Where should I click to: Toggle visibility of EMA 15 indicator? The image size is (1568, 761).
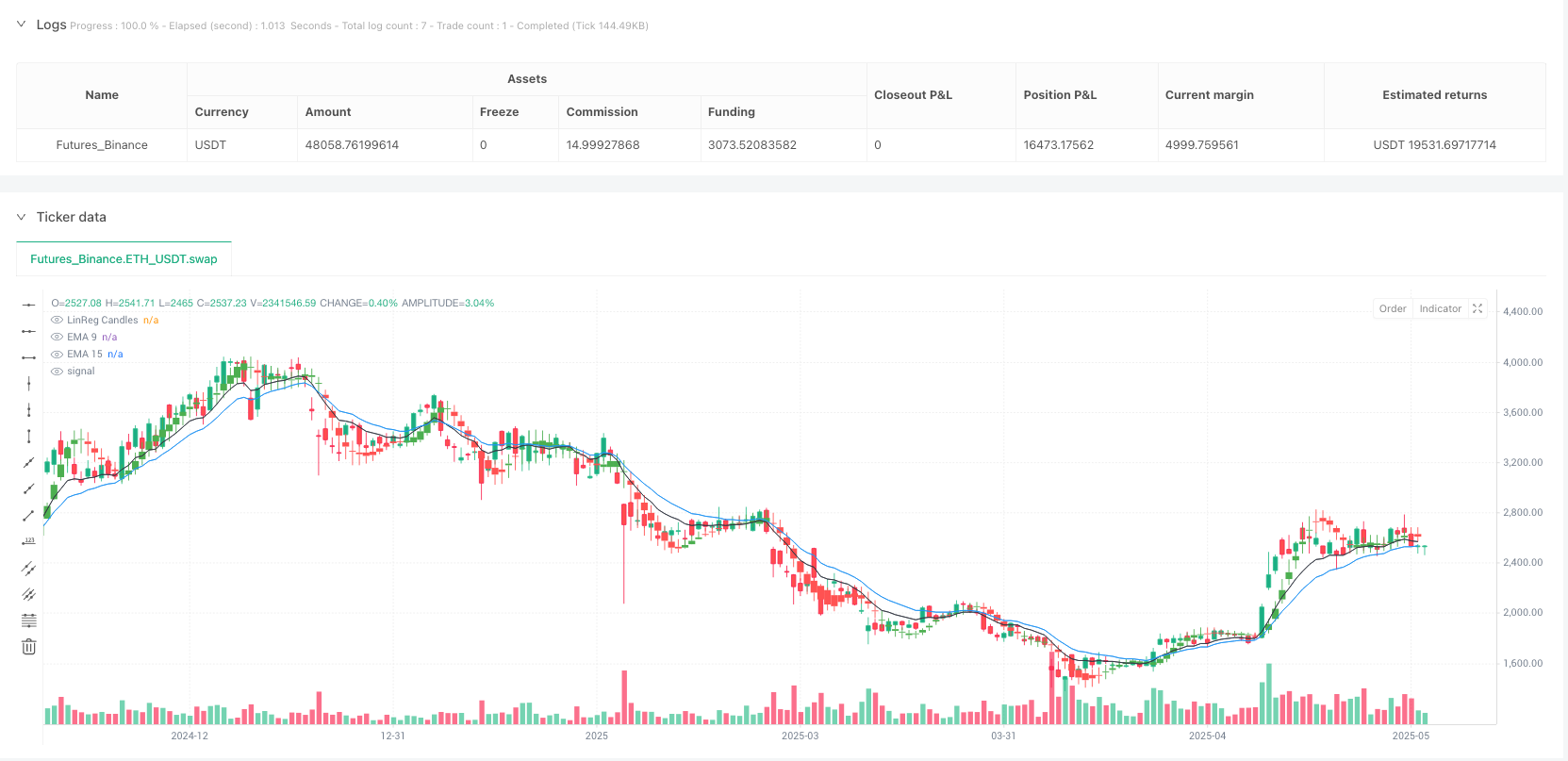[x=57, y=355]
